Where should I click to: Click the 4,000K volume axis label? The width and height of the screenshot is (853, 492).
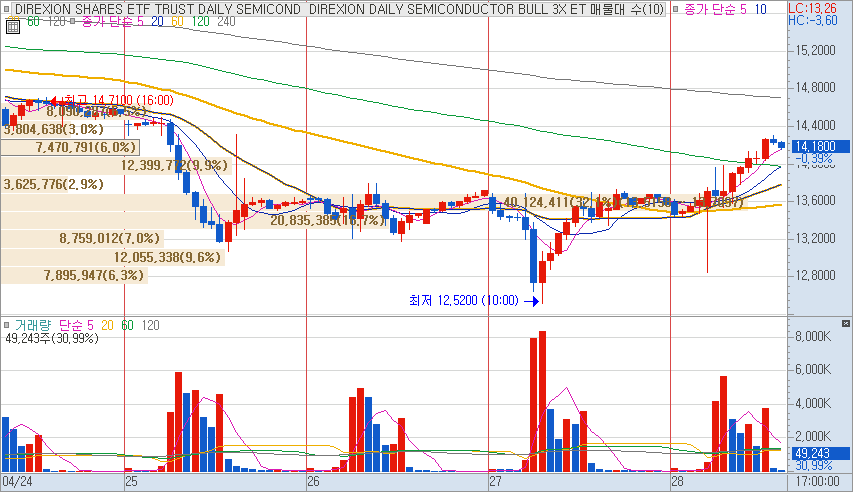click(x=813, y=403)
